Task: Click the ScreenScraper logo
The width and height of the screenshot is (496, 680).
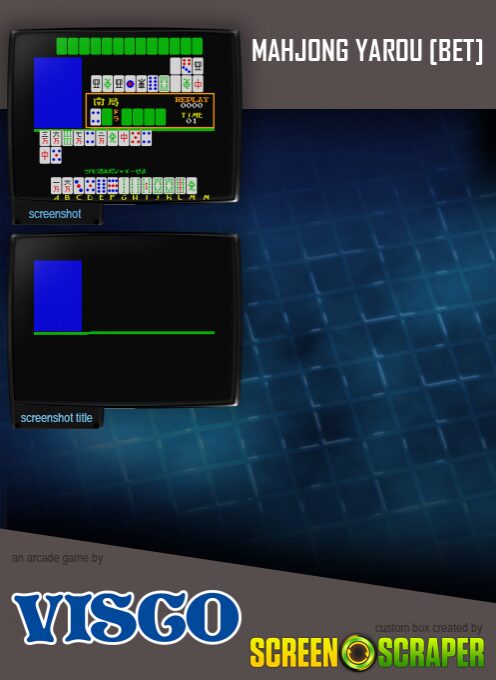Action: [367, 652]
